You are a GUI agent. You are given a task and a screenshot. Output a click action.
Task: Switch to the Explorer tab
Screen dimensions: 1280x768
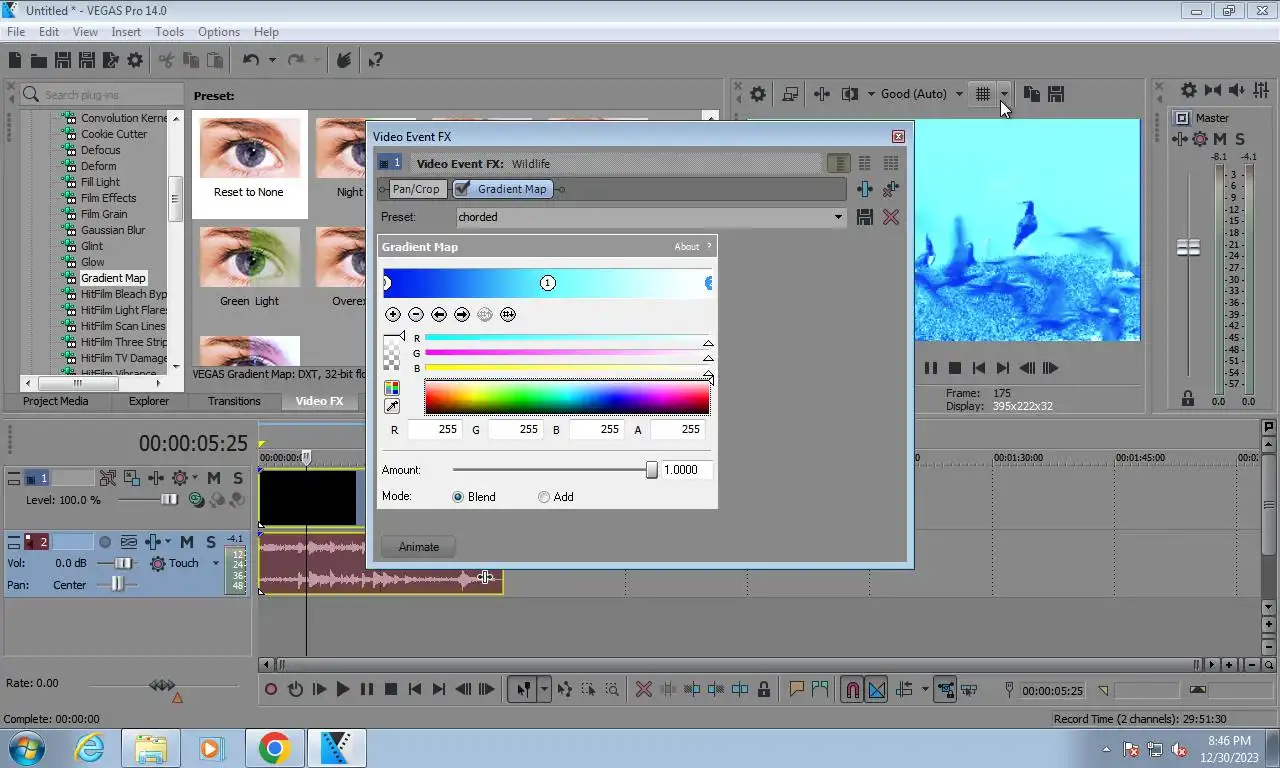coord(149,401)
